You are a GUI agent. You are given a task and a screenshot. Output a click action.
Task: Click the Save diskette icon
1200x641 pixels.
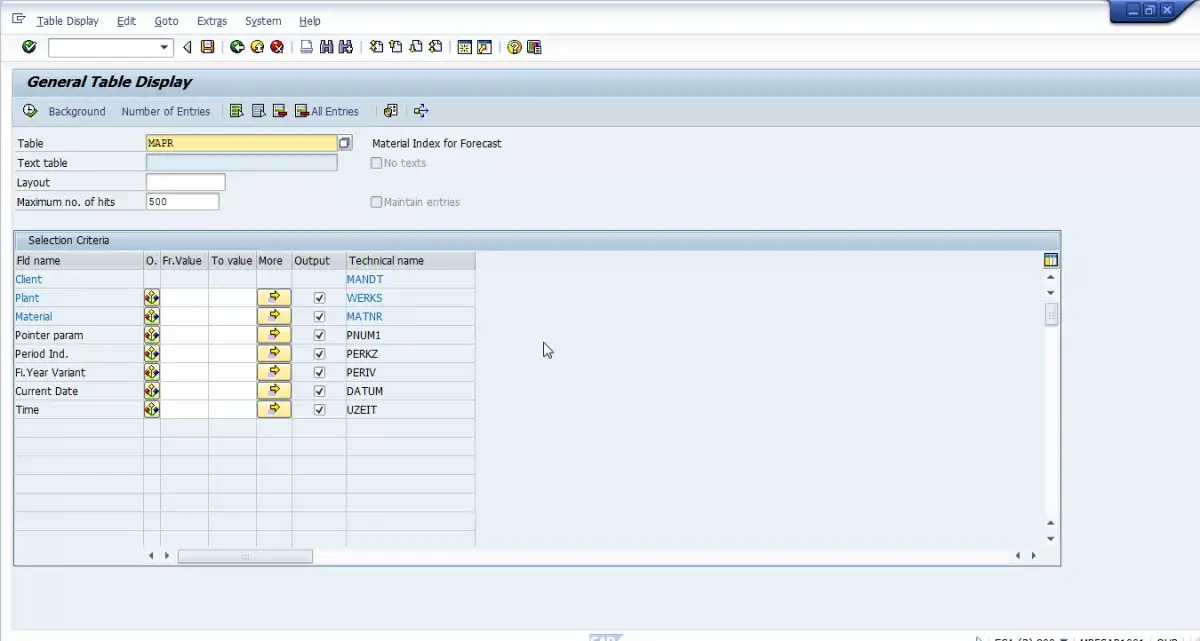[x=207, y=47]
